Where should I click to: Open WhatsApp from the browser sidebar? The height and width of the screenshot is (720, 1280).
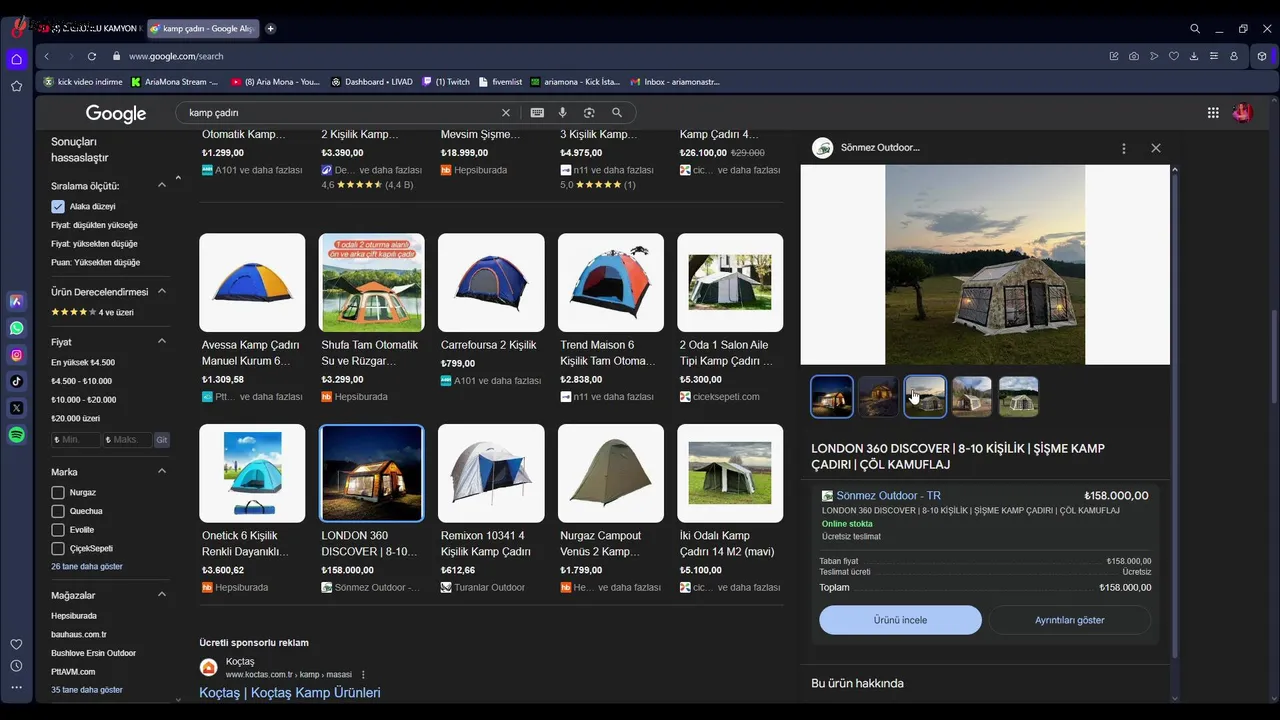pyautogui.click(x=16, y=328)
